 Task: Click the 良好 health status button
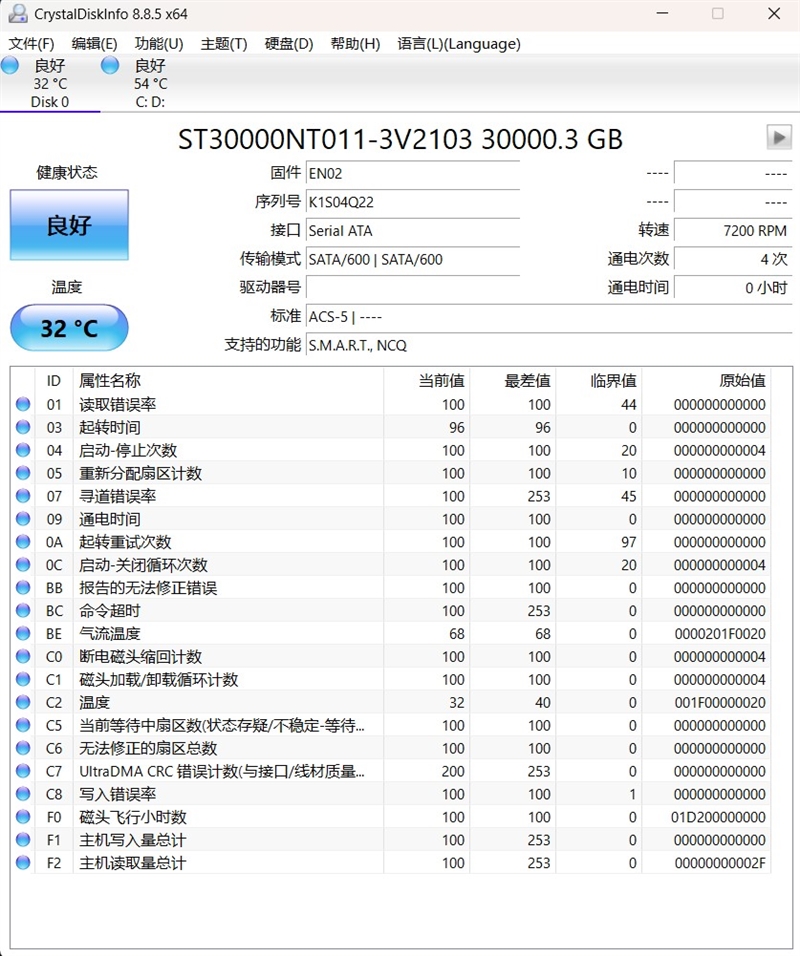(69, 225)
